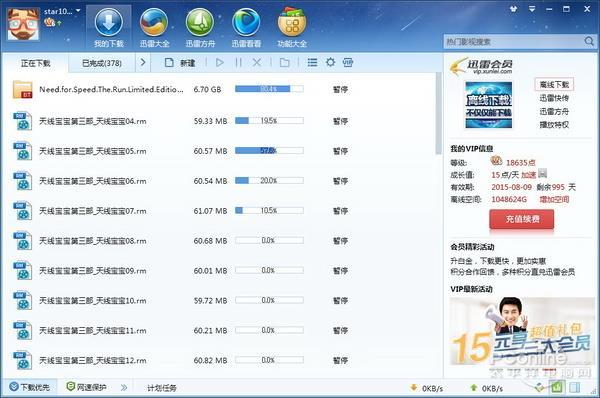This screenshot has width=600, height=398.
Task: Toggle the list view icon
Action: 312,62
